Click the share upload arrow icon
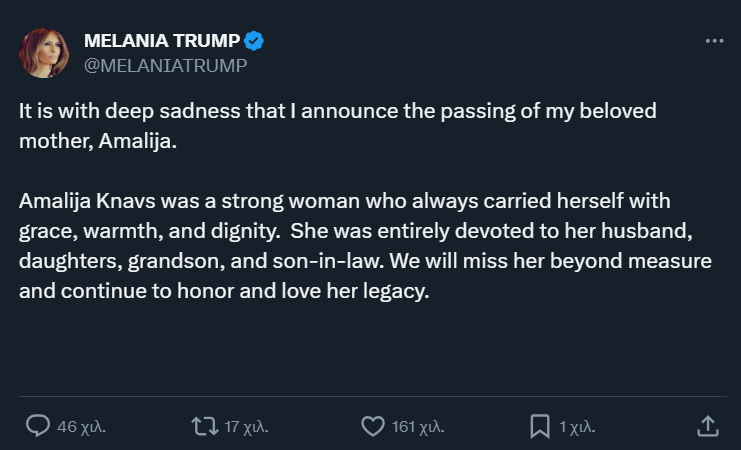The width and height of the screenshot is (741, 450). (707, 425)
